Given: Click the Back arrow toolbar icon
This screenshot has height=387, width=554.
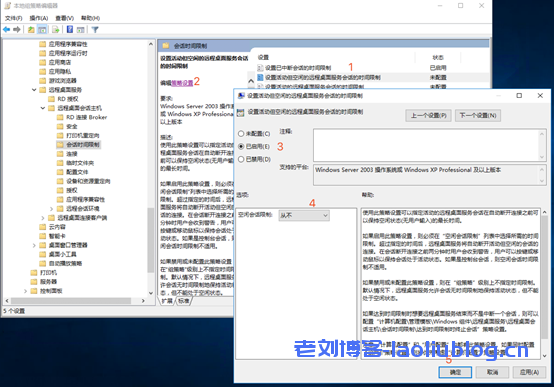Looking at the screenshot, I should (x=6, y=30).
